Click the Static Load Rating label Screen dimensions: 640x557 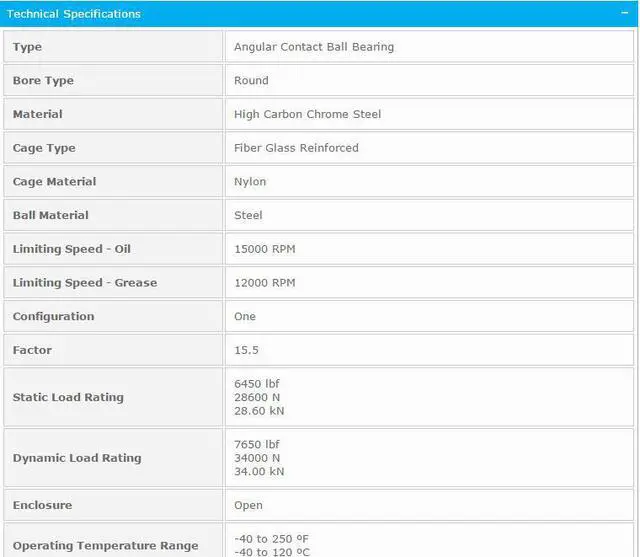[68, 397]
